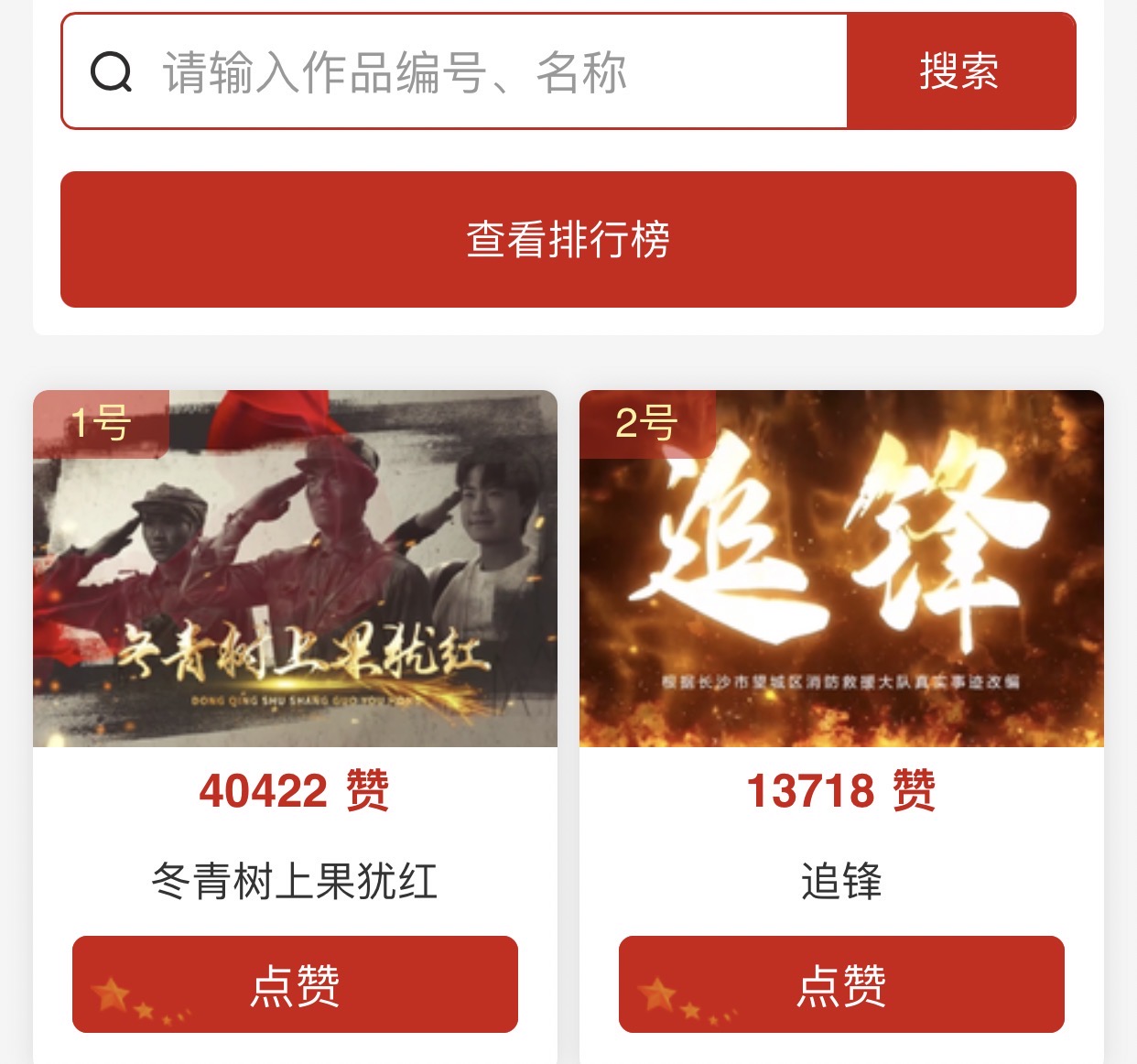The image size is (1137, 1064).
Task: Click the star icon on second 点赞 button
Action: pyautogui.click(x=657, y=993)
